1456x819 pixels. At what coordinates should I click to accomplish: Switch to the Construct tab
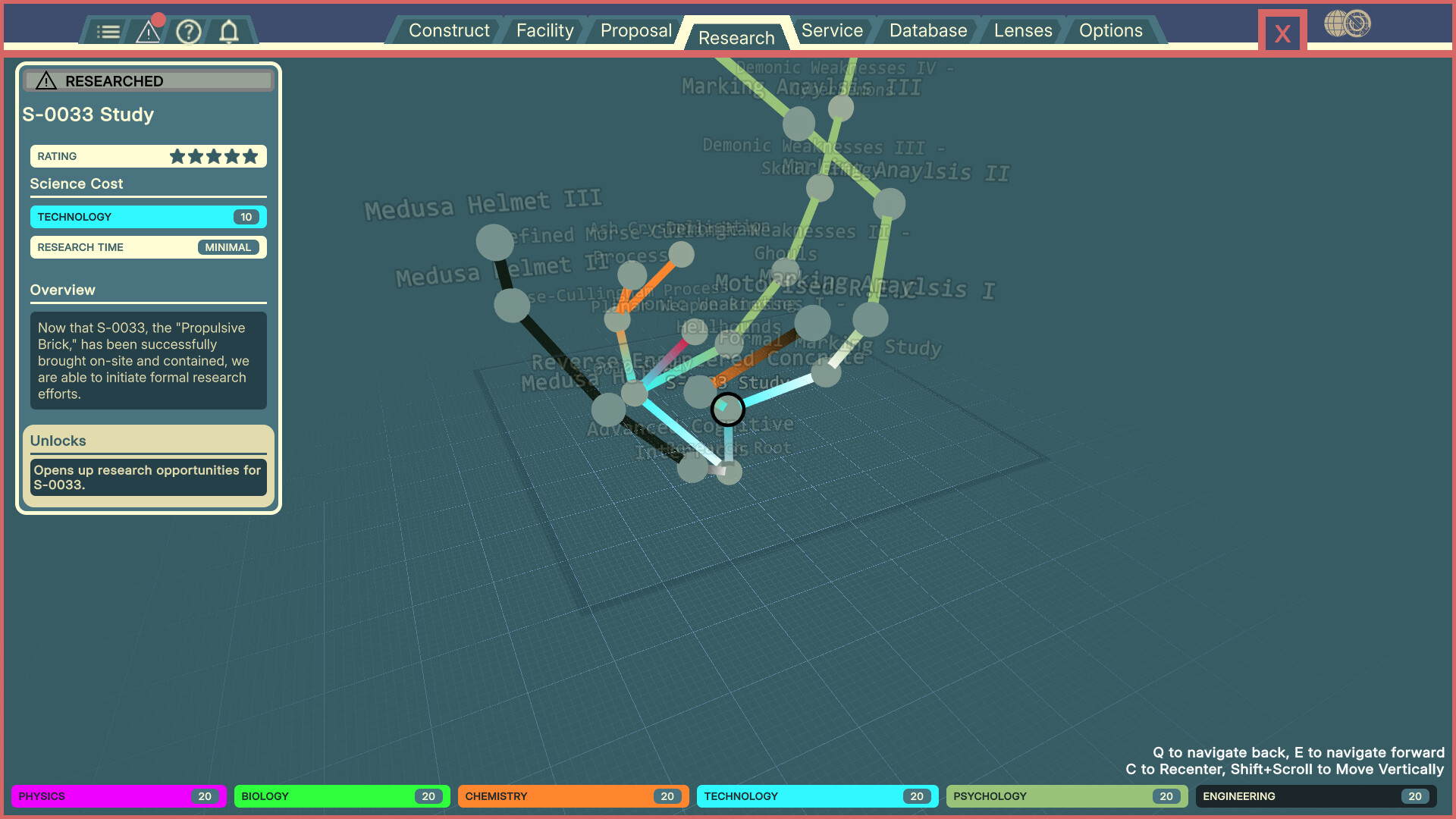pyautogui.click(x=449, y=31)
